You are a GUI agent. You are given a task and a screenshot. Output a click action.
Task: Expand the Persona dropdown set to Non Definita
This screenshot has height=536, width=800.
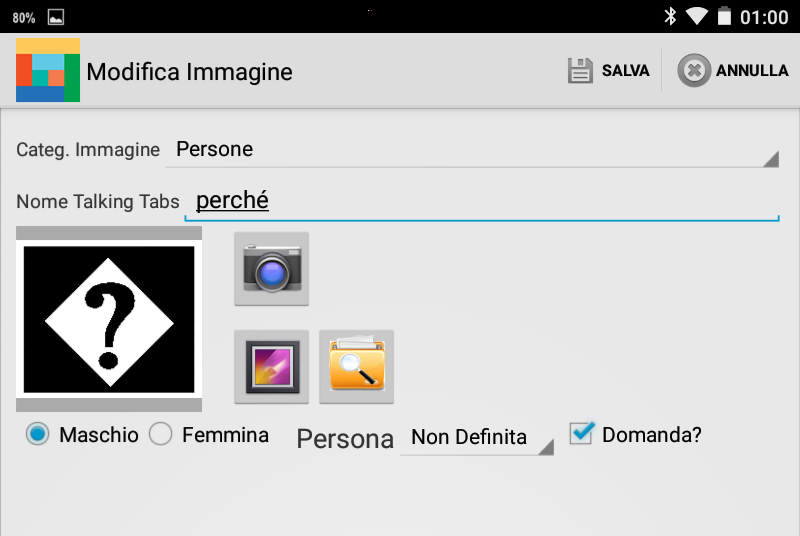click(x=476, y=438)
